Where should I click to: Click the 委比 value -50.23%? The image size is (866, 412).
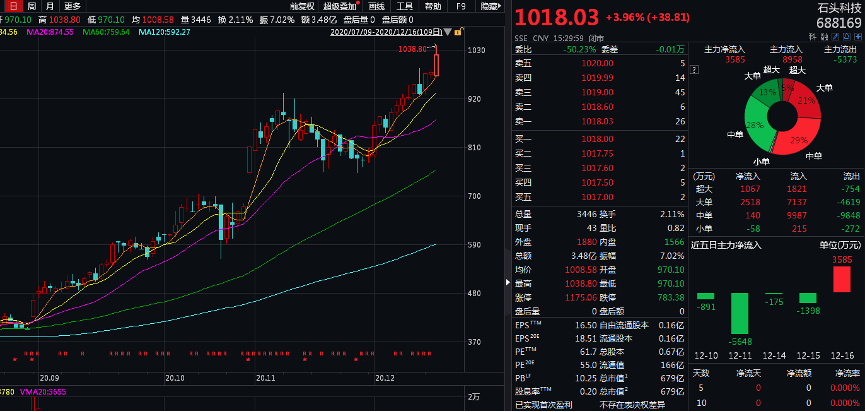[x=580, y=49]
